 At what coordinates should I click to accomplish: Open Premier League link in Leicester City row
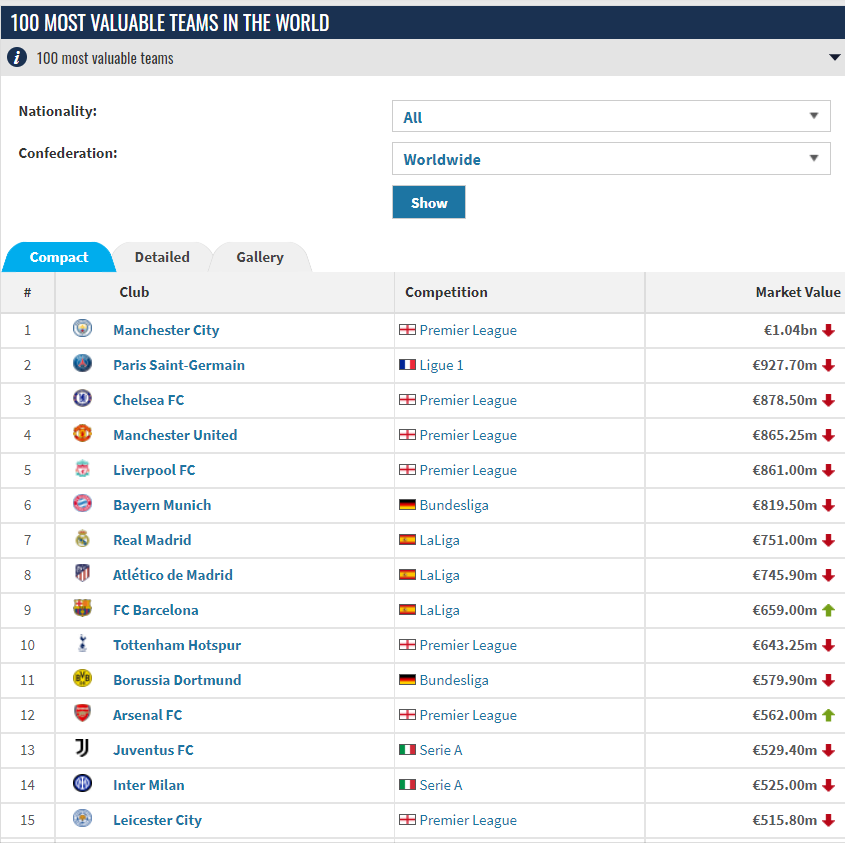click(468, 820)
